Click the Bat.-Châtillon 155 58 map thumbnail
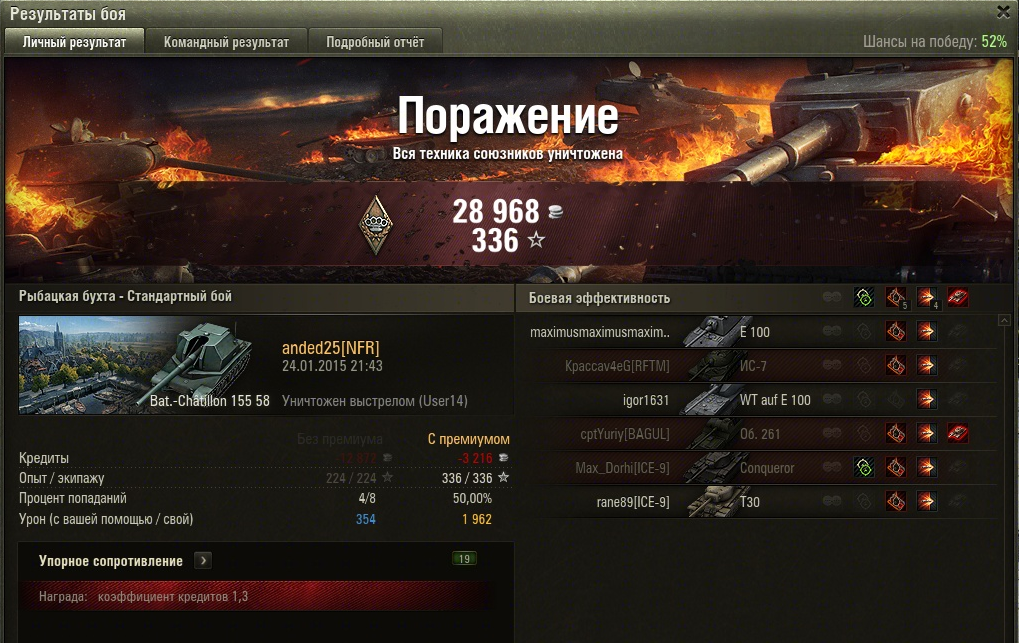Screen dimensions: 1019x643 [x=146, y=365]
